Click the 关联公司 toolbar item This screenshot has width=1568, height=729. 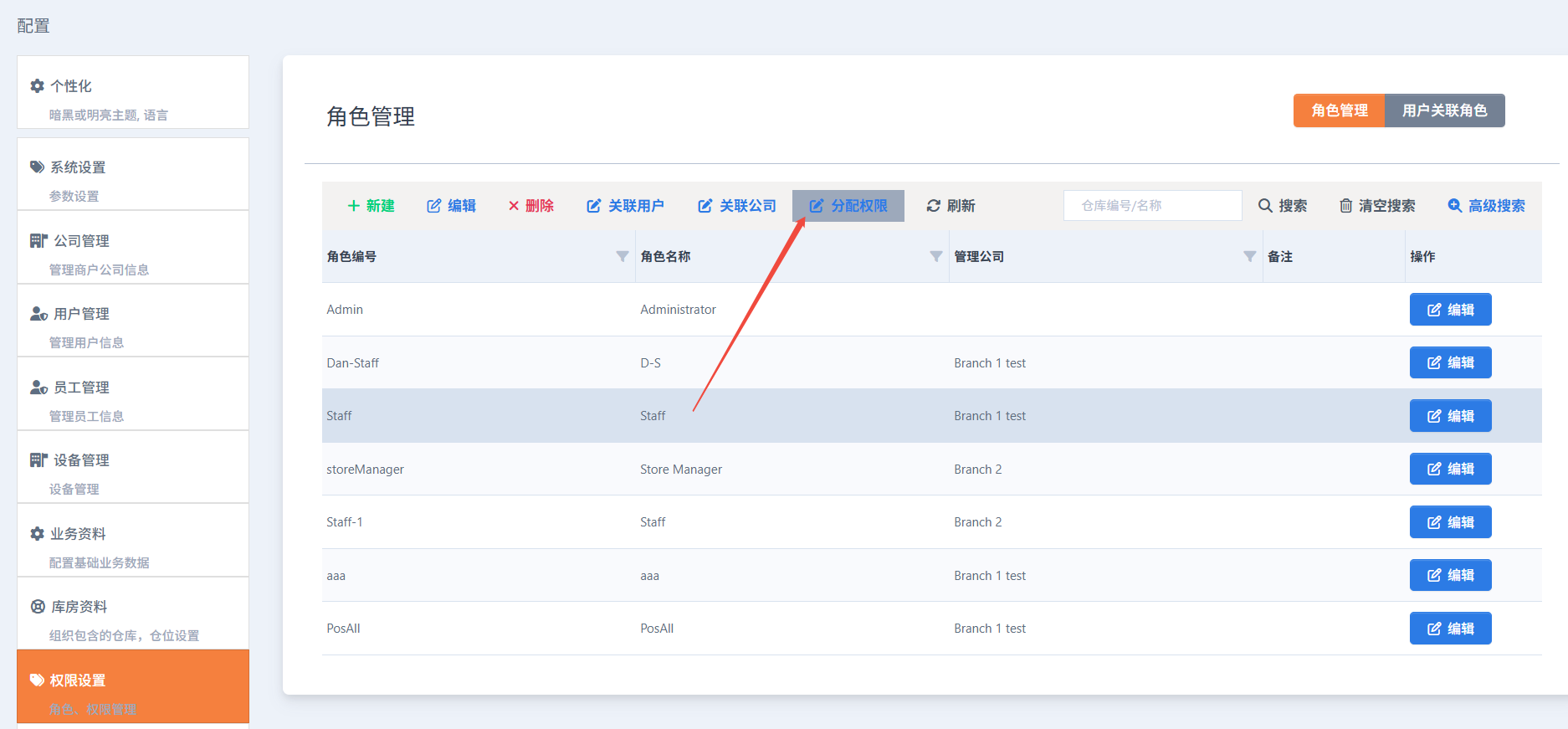tap(737, 206)
